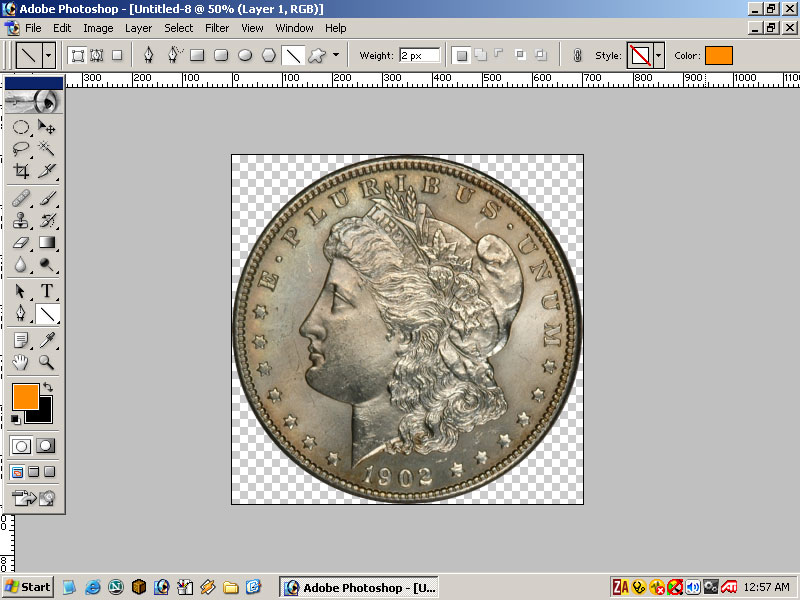Screen dimensions: 800x600
Task: Click the Windows Start button
Action: (x=28, y=587)
